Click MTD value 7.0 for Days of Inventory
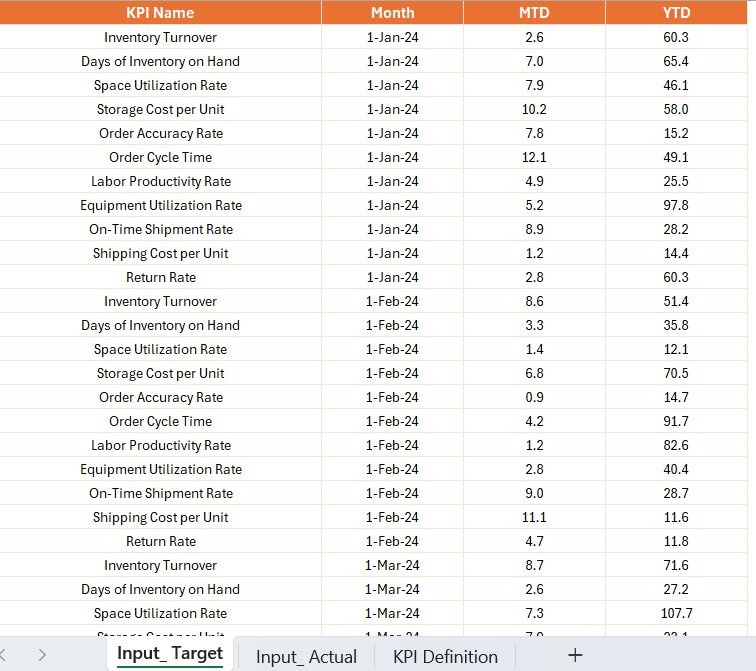 pyautogui.click(x=534, y=61)
